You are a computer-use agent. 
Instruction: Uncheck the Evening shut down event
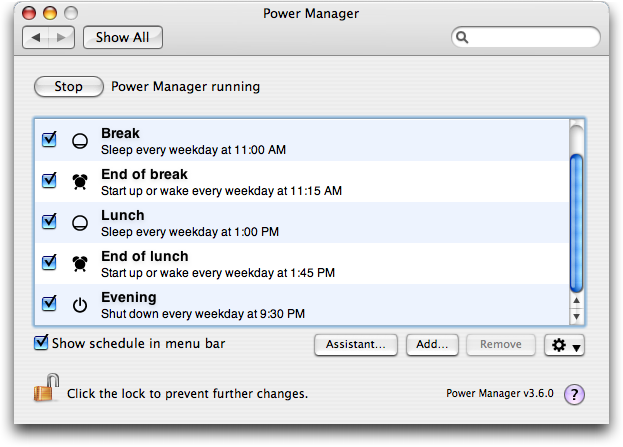click(x=49, y=303)
